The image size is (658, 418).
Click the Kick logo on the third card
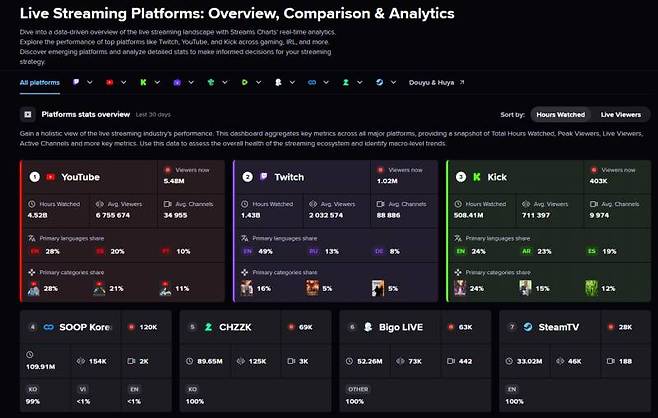[477, 177]
